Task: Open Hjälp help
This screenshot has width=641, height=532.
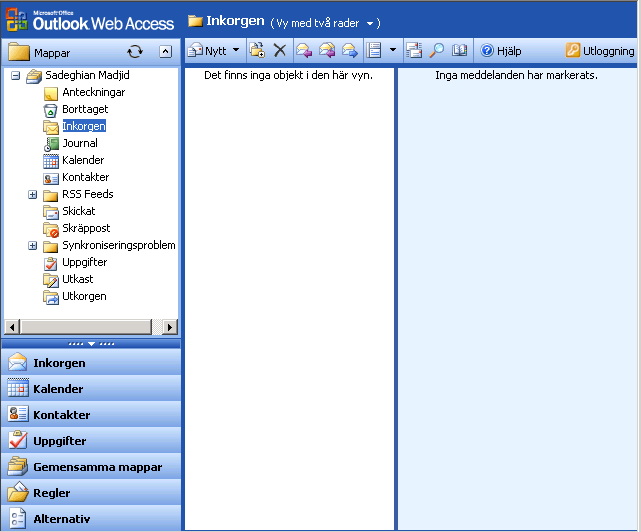Action: coord(501,51)
